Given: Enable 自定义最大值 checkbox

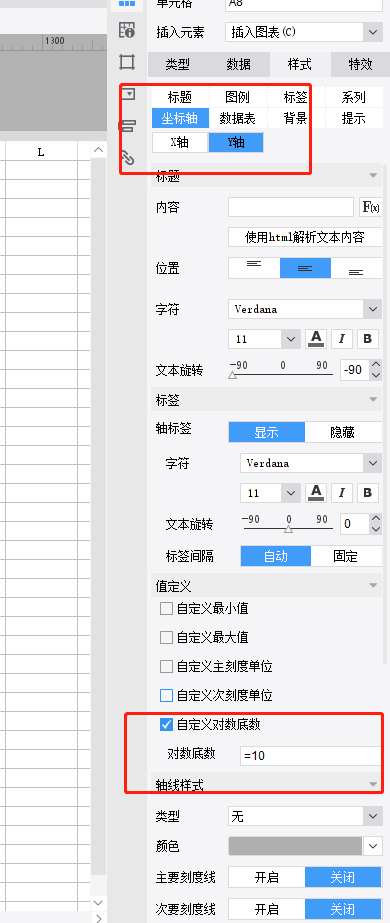Looking at the screenshot, I should point(166,637).
